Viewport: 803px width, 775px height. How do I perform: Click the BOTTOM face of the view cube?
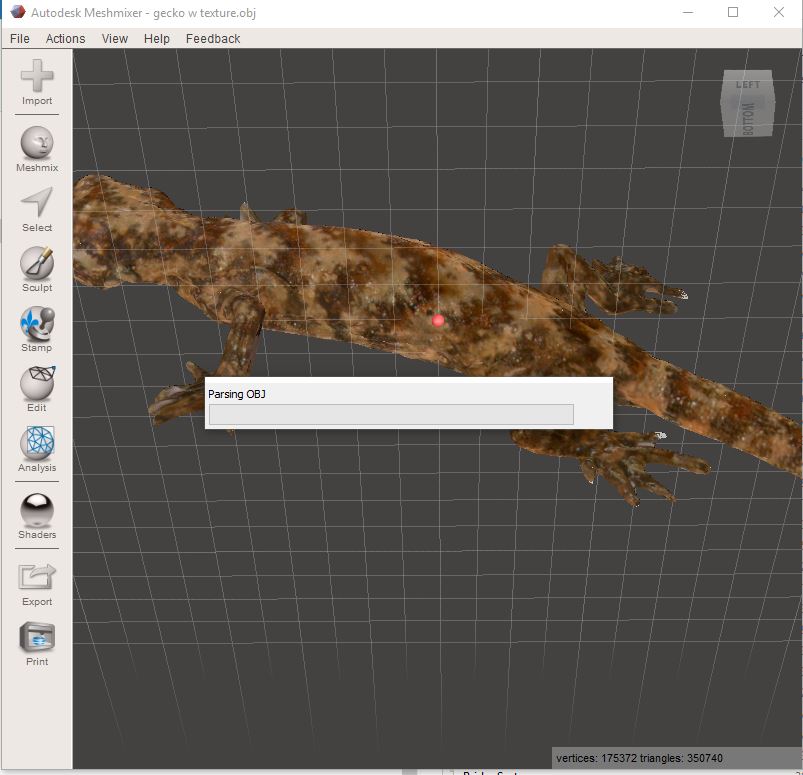point(749,117)
